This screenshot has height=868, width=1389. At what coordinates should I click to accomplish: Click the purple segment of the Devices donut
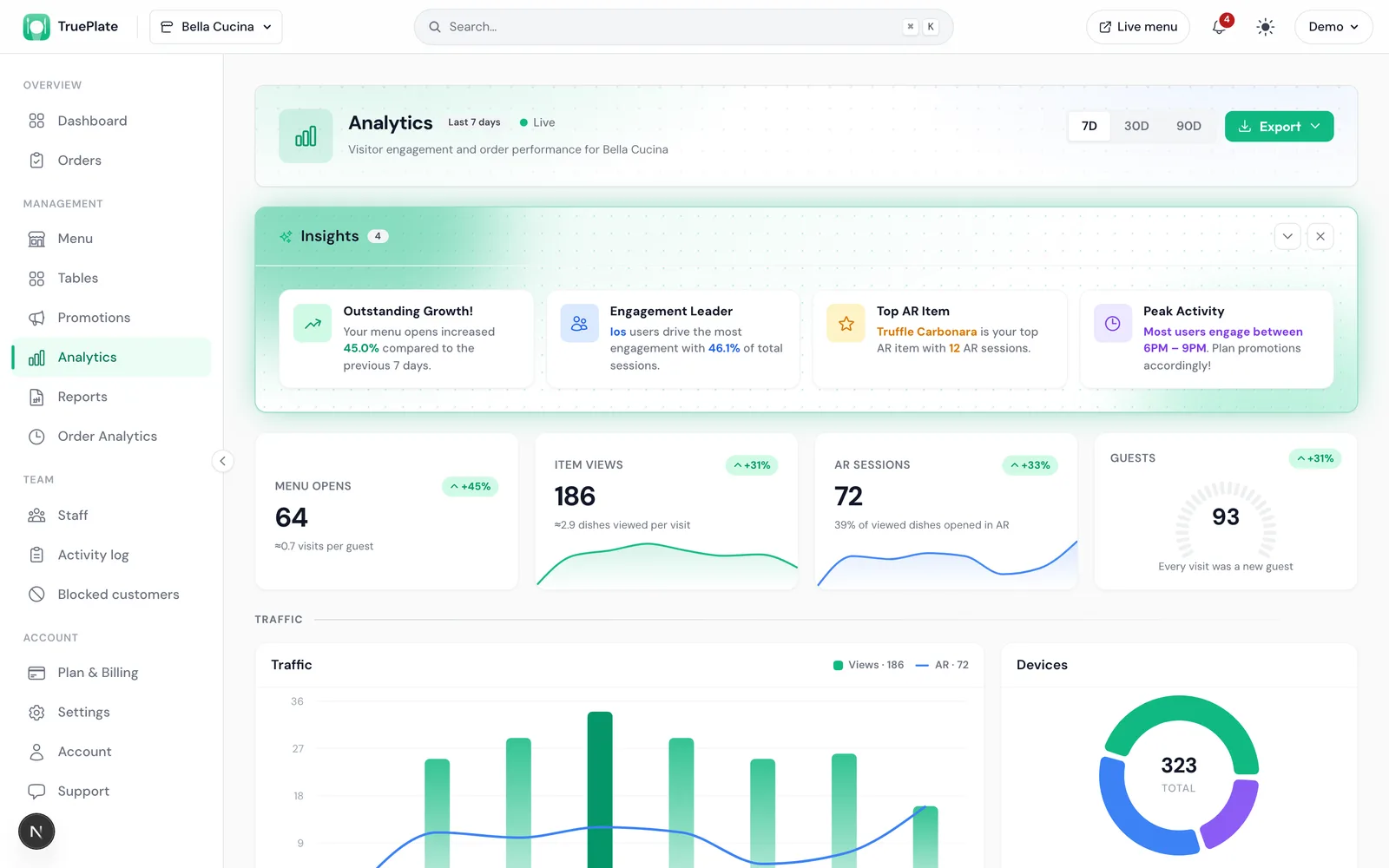click(1233, 816)
